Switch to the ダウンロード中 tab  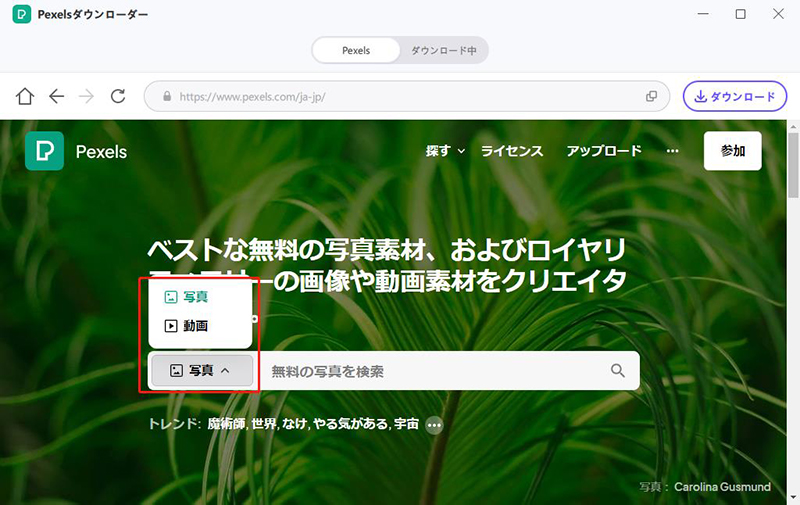pyautogui.click(x=443, y=50)
